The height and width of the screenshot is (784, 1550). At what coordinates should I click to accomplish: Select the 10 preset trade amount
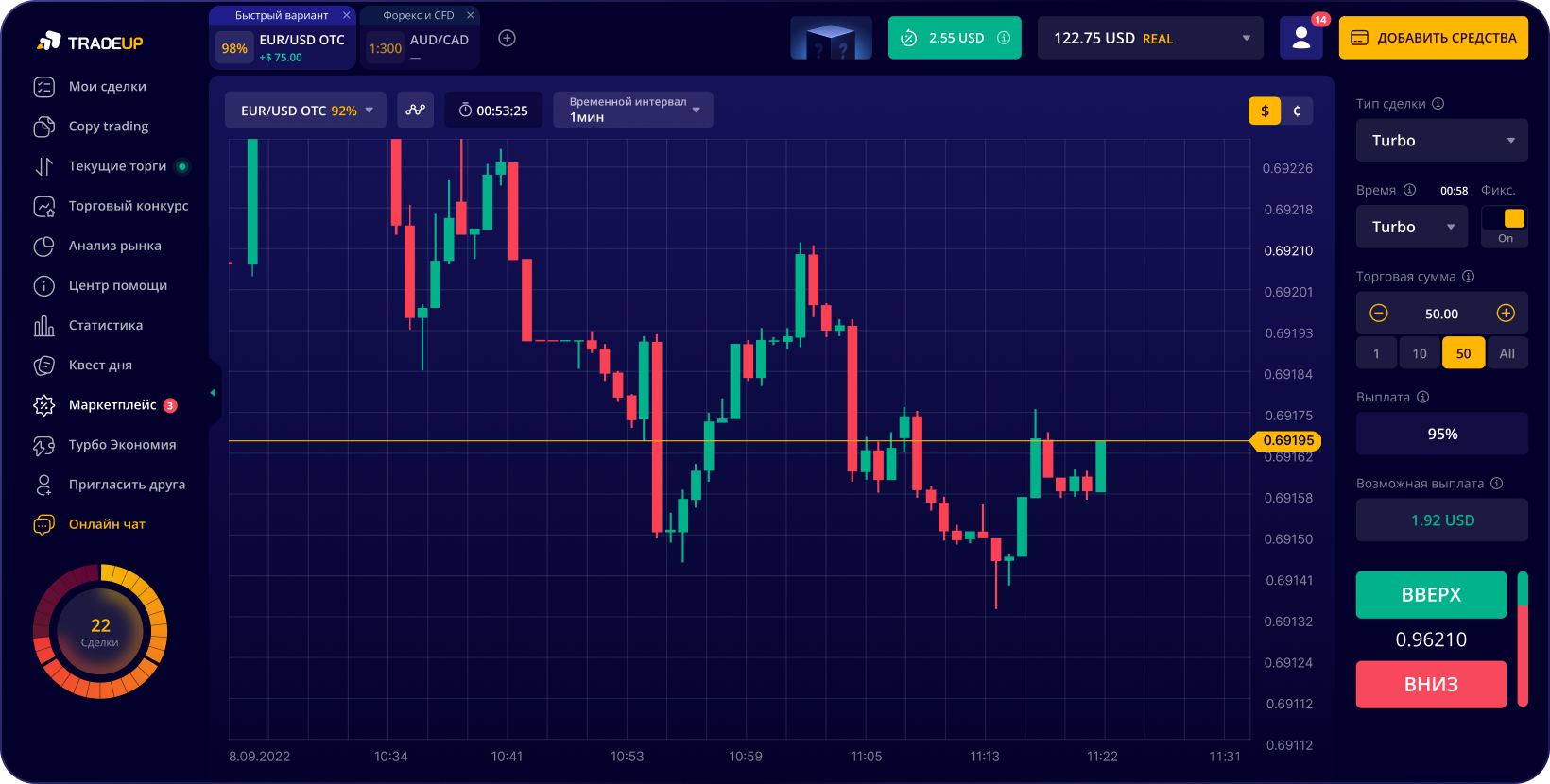[1420, 353]
